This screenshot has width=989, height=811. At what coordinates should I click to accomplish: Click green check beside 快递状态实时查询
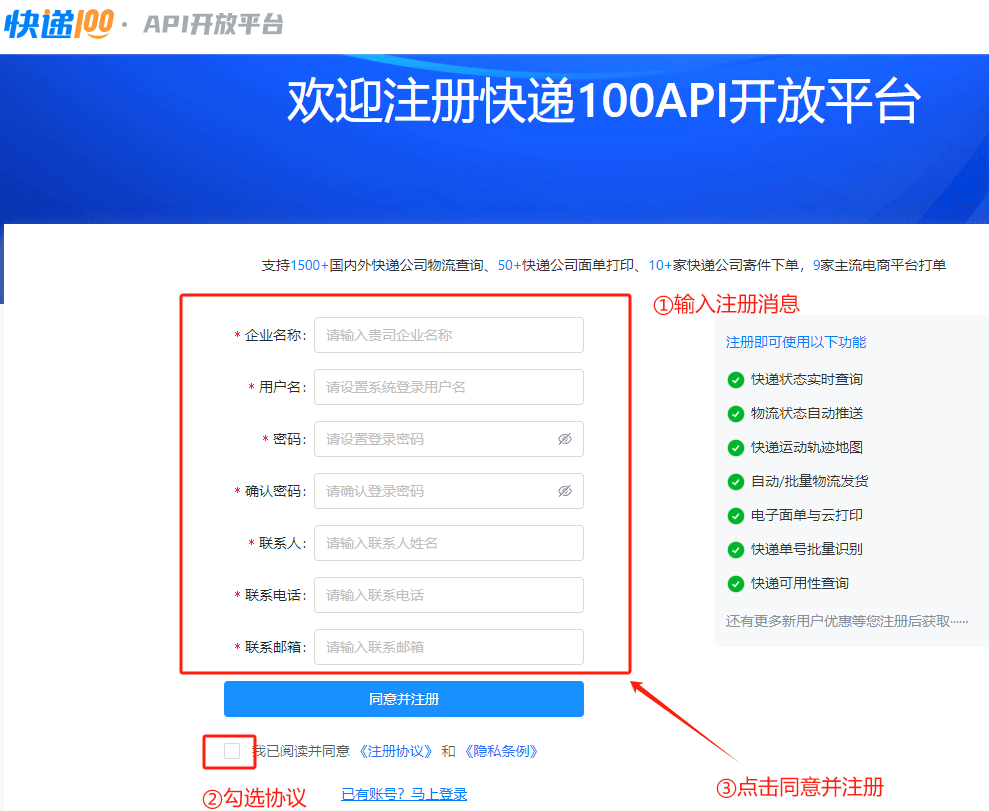tap(736, 380)
